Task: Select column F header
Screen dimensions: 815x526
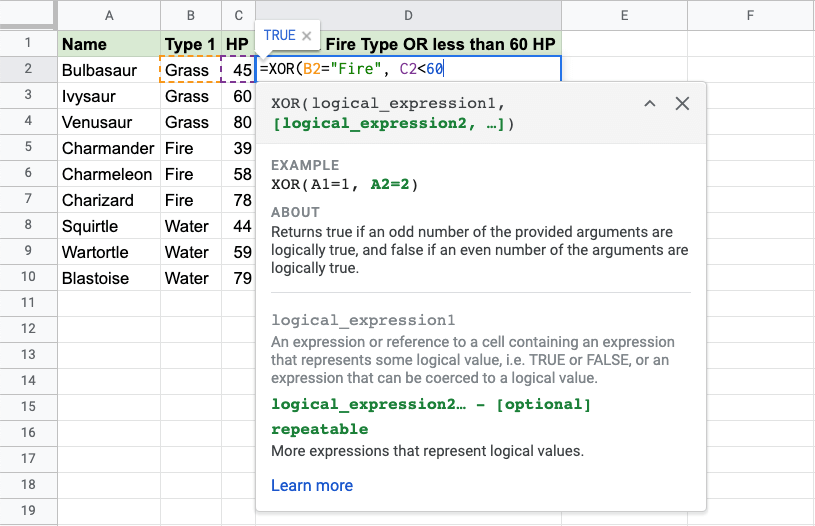Action: [750, 15]
